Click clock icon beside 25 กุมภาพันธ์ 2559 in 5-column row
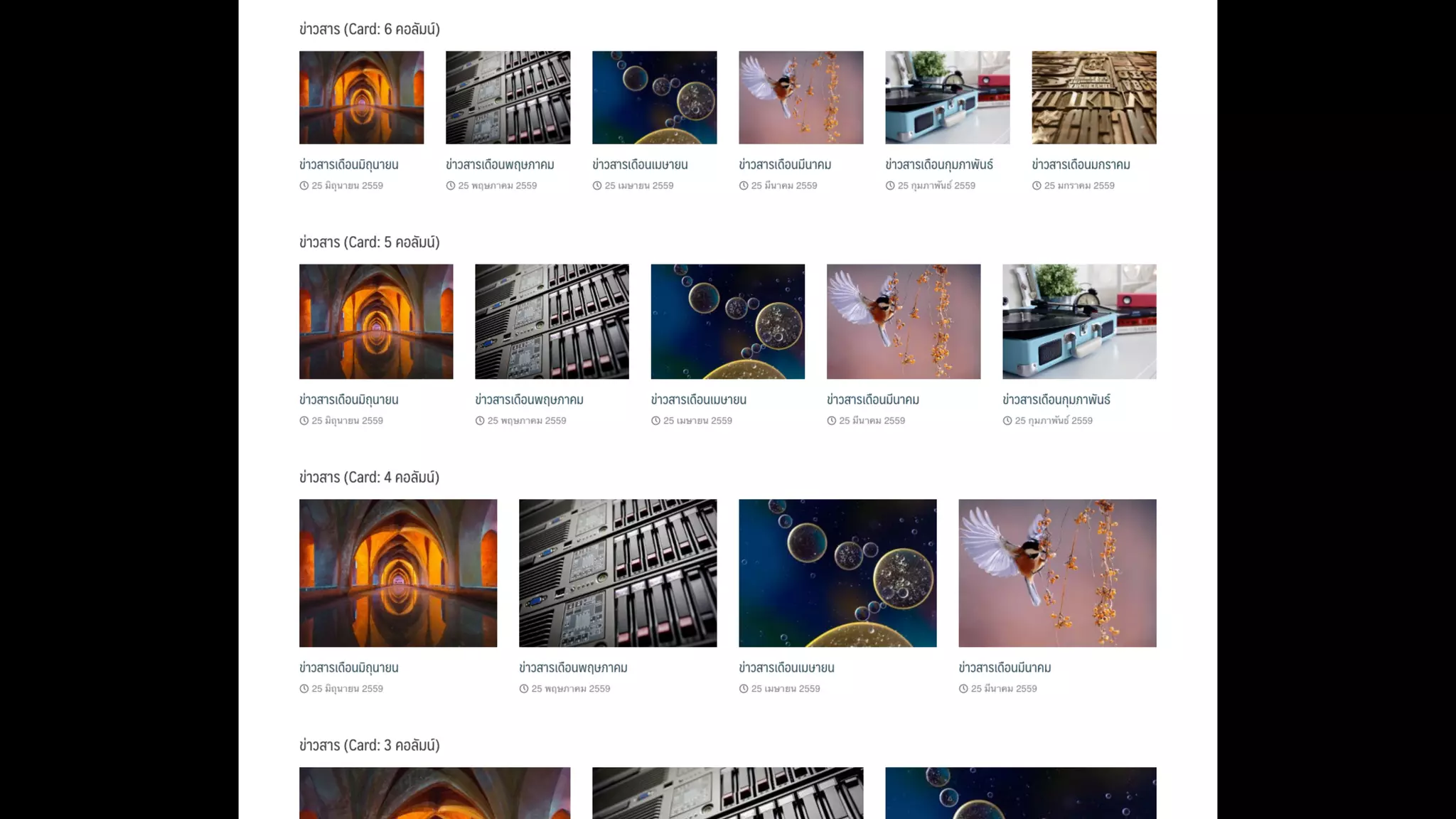The width and height of the screenshot is (1456, 819). tap(1007, 421)
